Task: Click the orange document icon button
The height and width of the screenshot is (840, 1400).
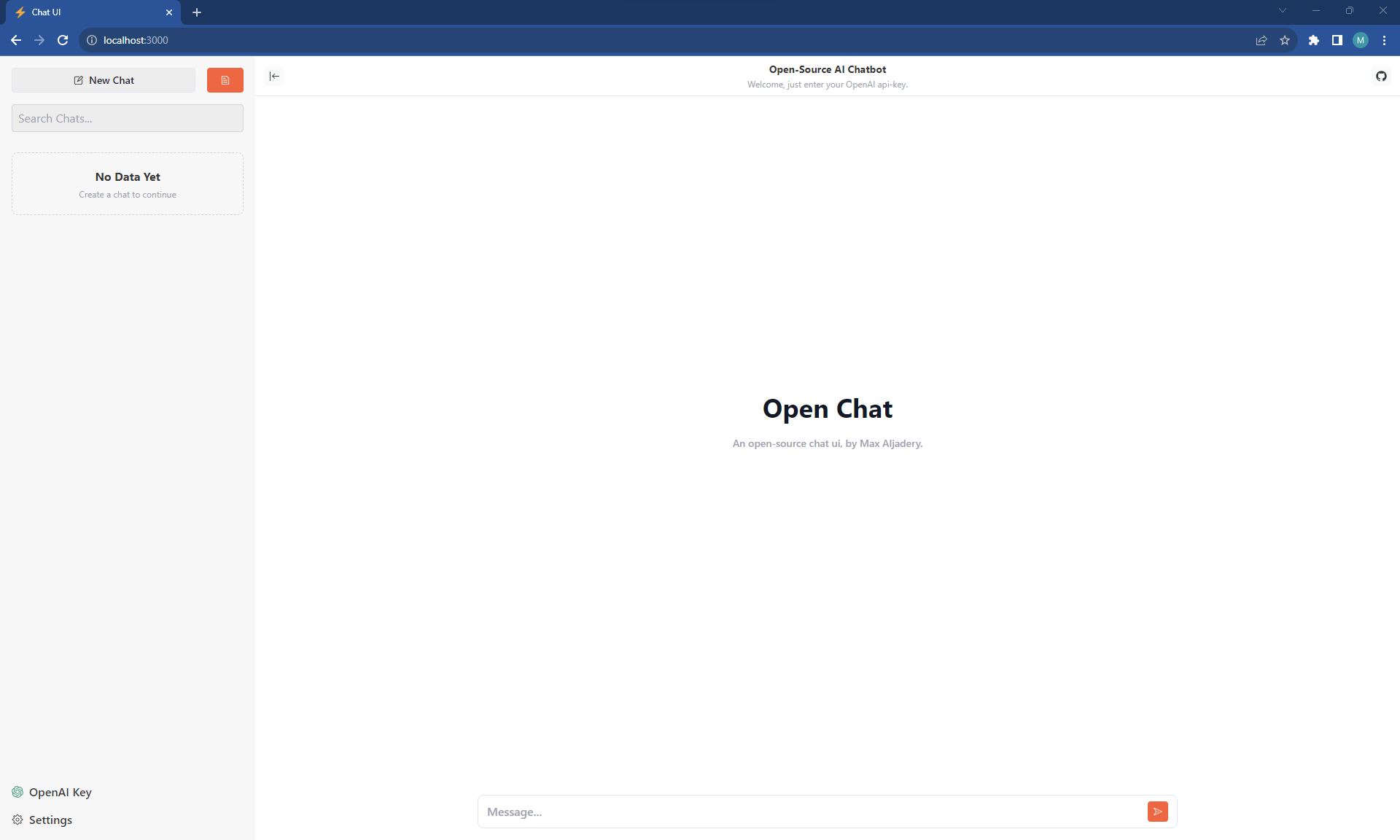Action: click(x=225, y=80)
